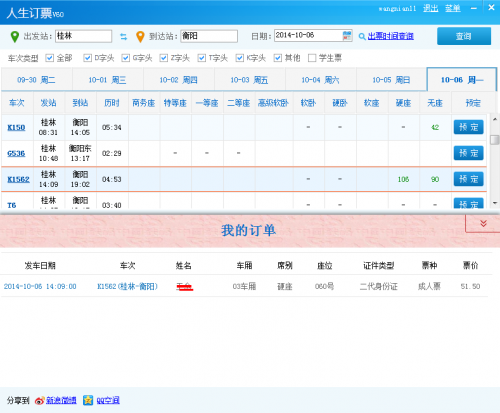Click K150 no-seat count 42
The height and width of the screenshot is (413, 500).
435,127
